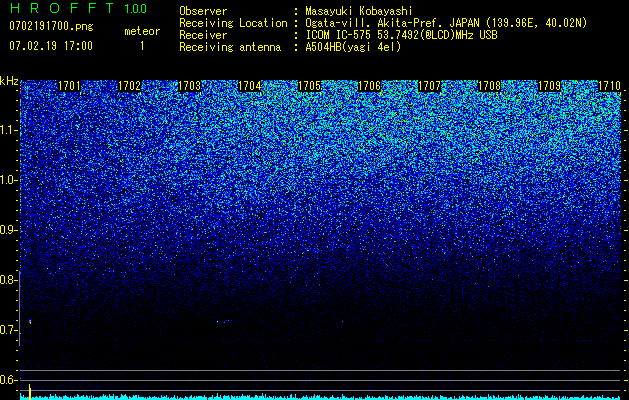Click the meteor echo spot near 0.7 kHz
The height and width of the screenshot is (400, 629).
(30, 321)
